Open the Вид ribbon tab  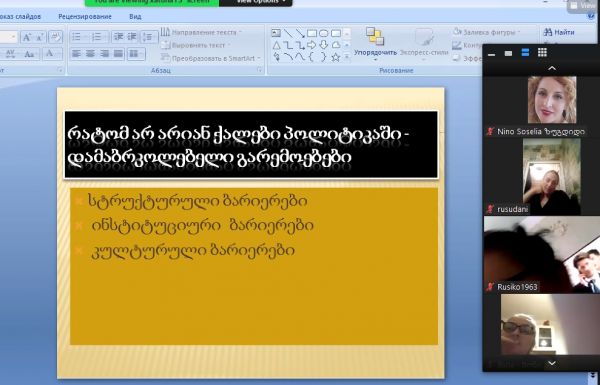pyautogui.click(x=135, y=16)
